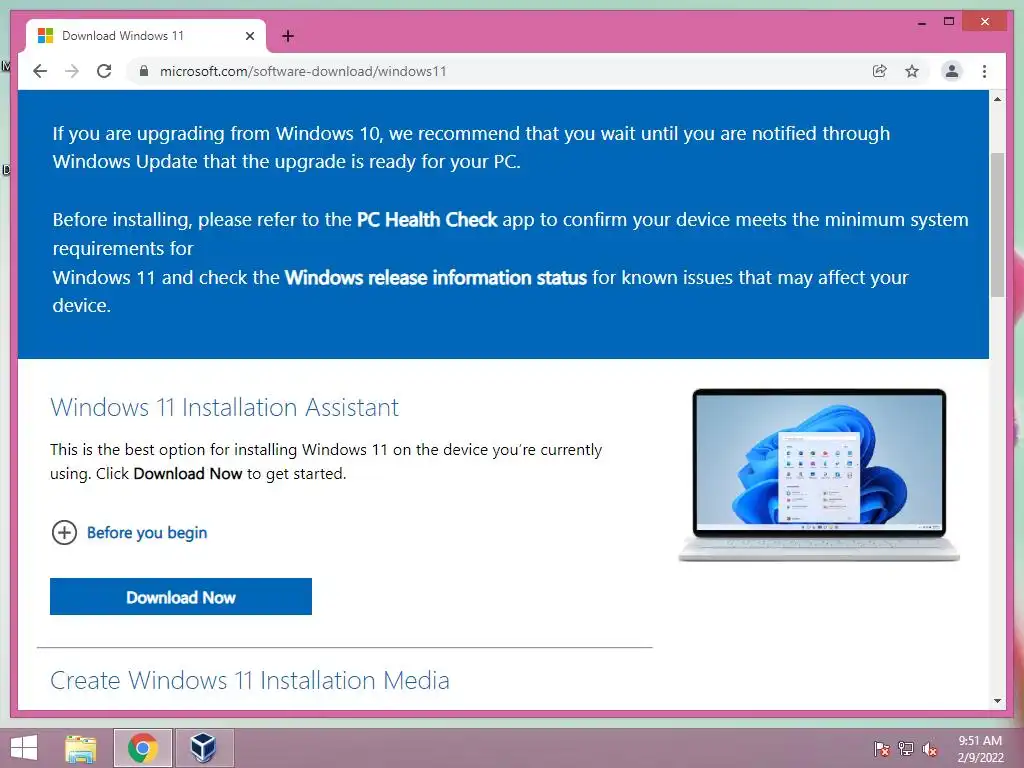This screenshot has width=1024, height=768.
Task: Open File Explorer from the taskbar
Action: point(81,748)
